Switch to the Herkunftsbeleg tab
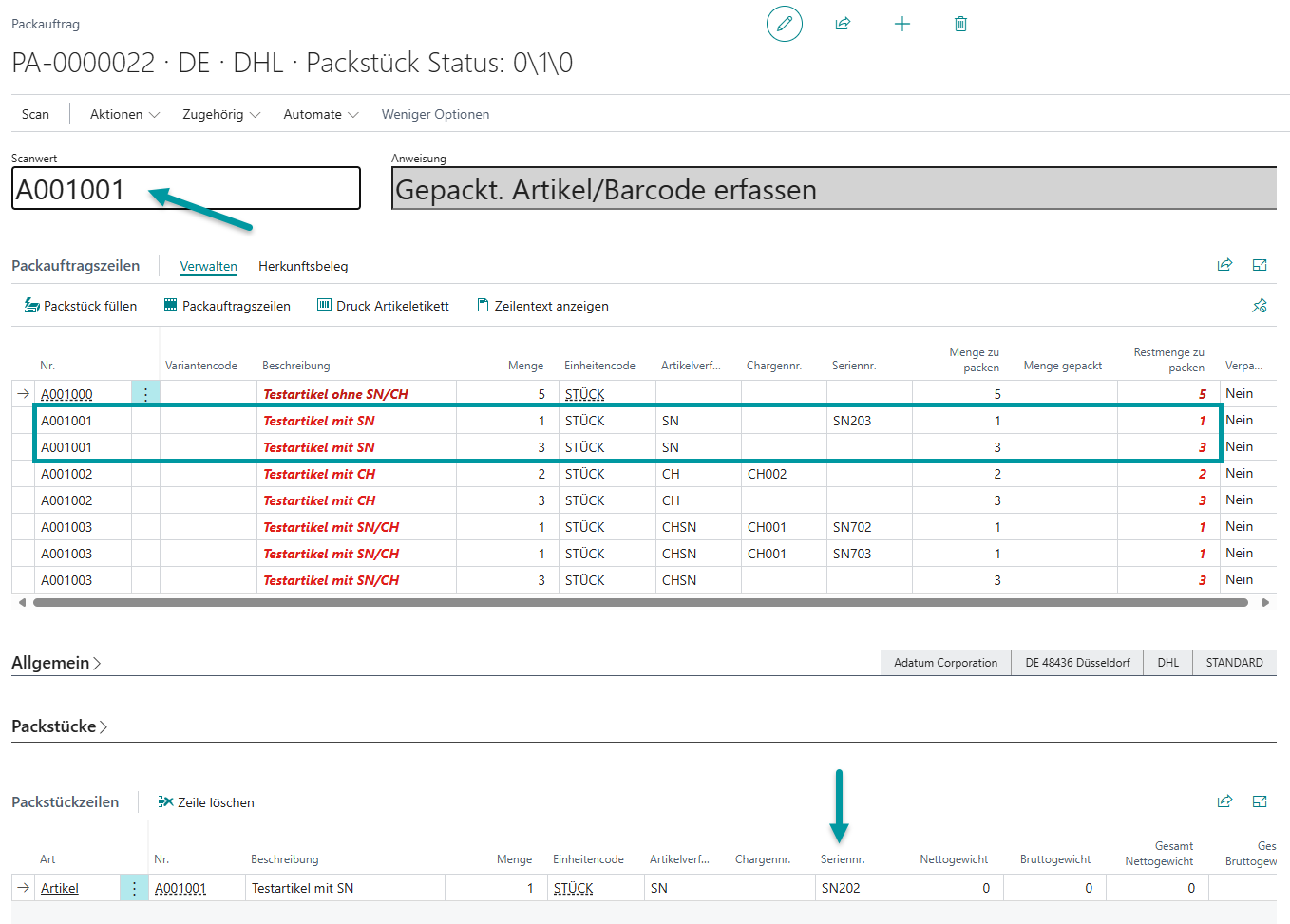Screen dimensions: 1290x924 pos(303,266)
